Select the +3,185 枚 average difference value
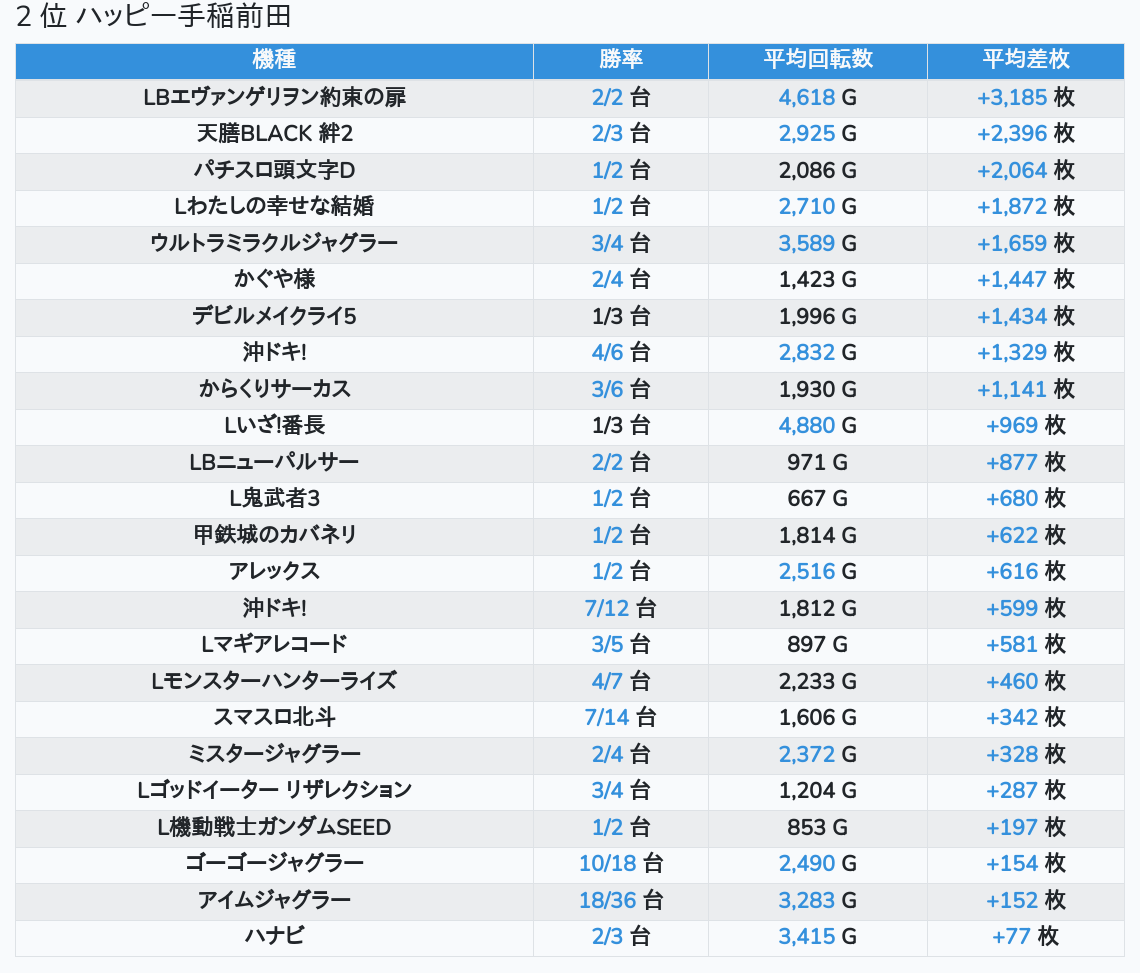Image resolution: width=1140 pixels, height=973 pixels. click(x=1026, y=97)
